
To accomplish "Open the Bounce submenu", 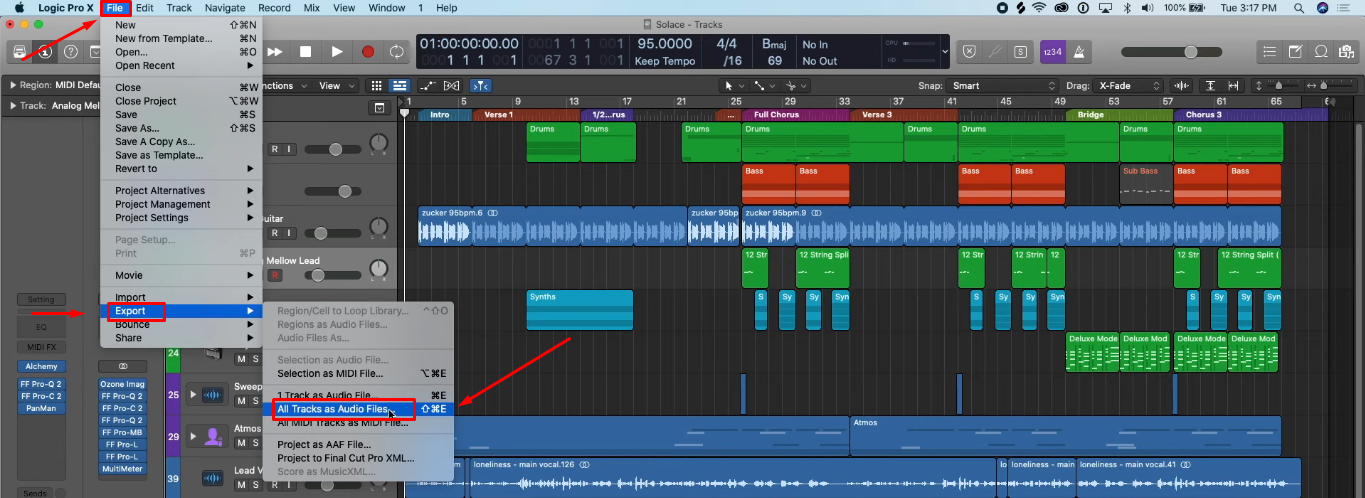I will [181, 325].
